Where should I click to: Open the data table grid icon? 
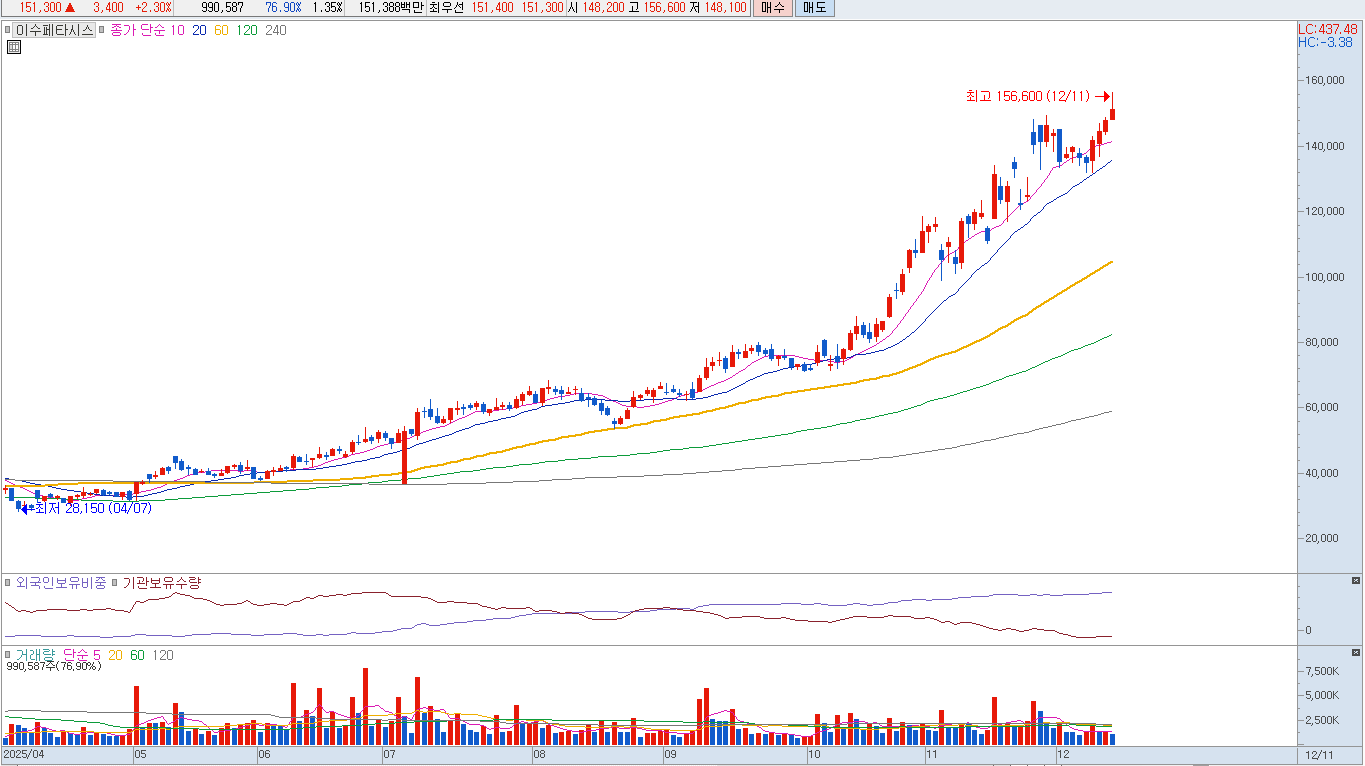point(14,47)
